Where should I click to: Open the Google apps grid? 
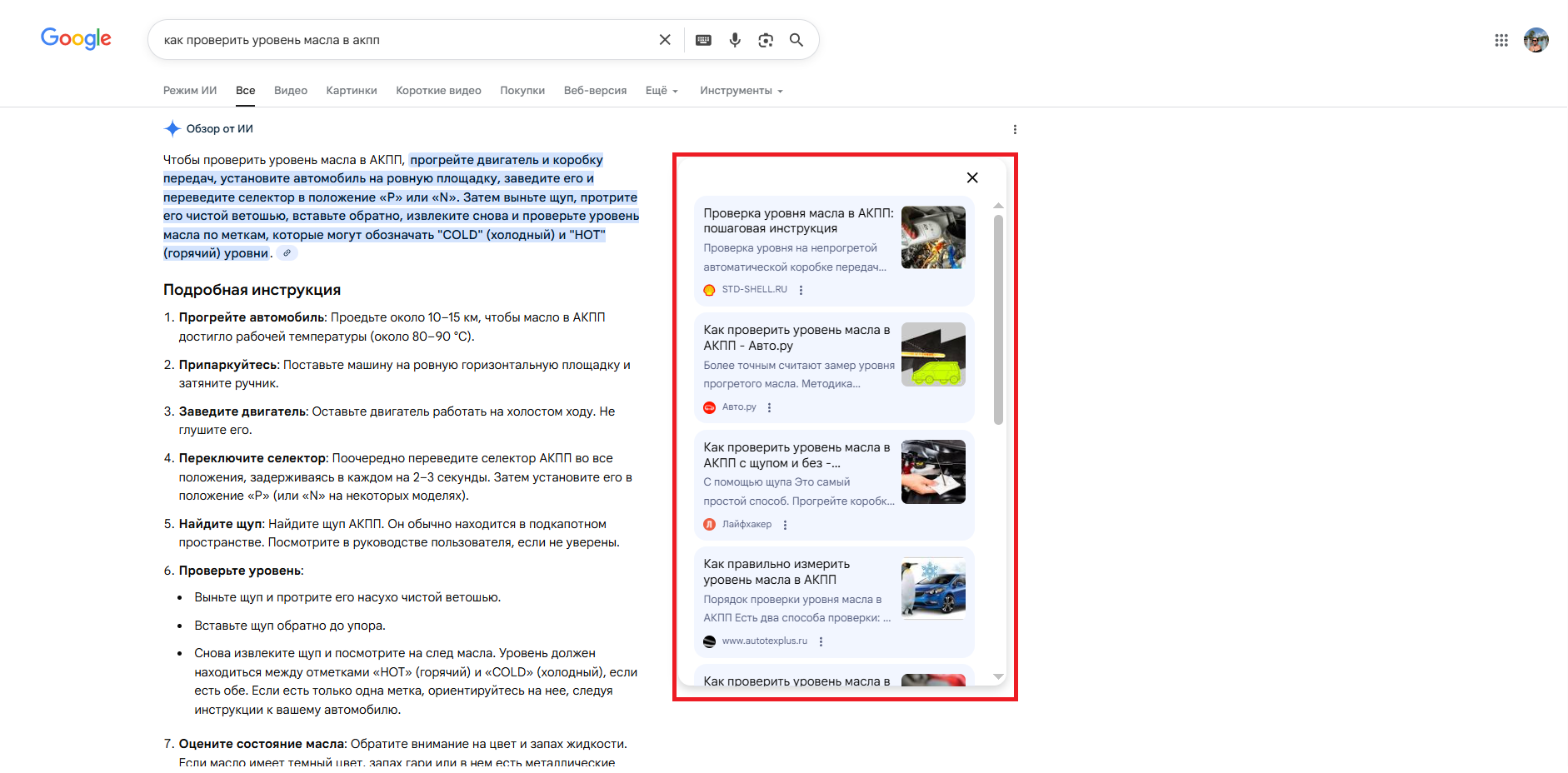1501,40
